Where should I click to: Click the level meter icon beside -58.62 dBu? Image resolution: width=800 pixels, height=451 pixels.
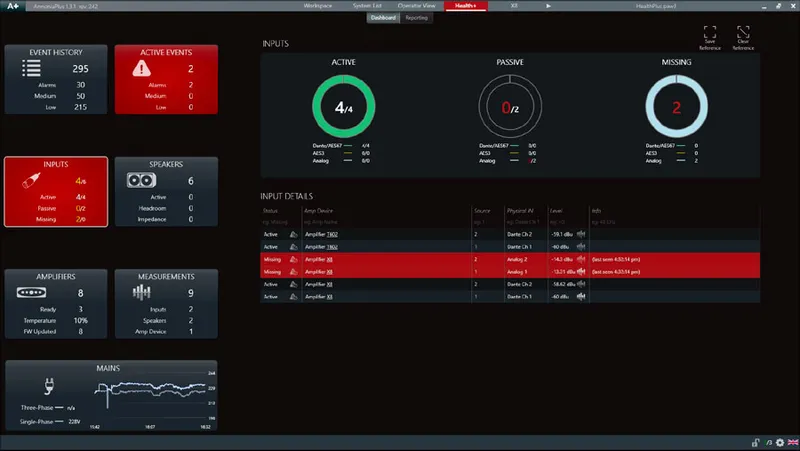click(581, 284)
